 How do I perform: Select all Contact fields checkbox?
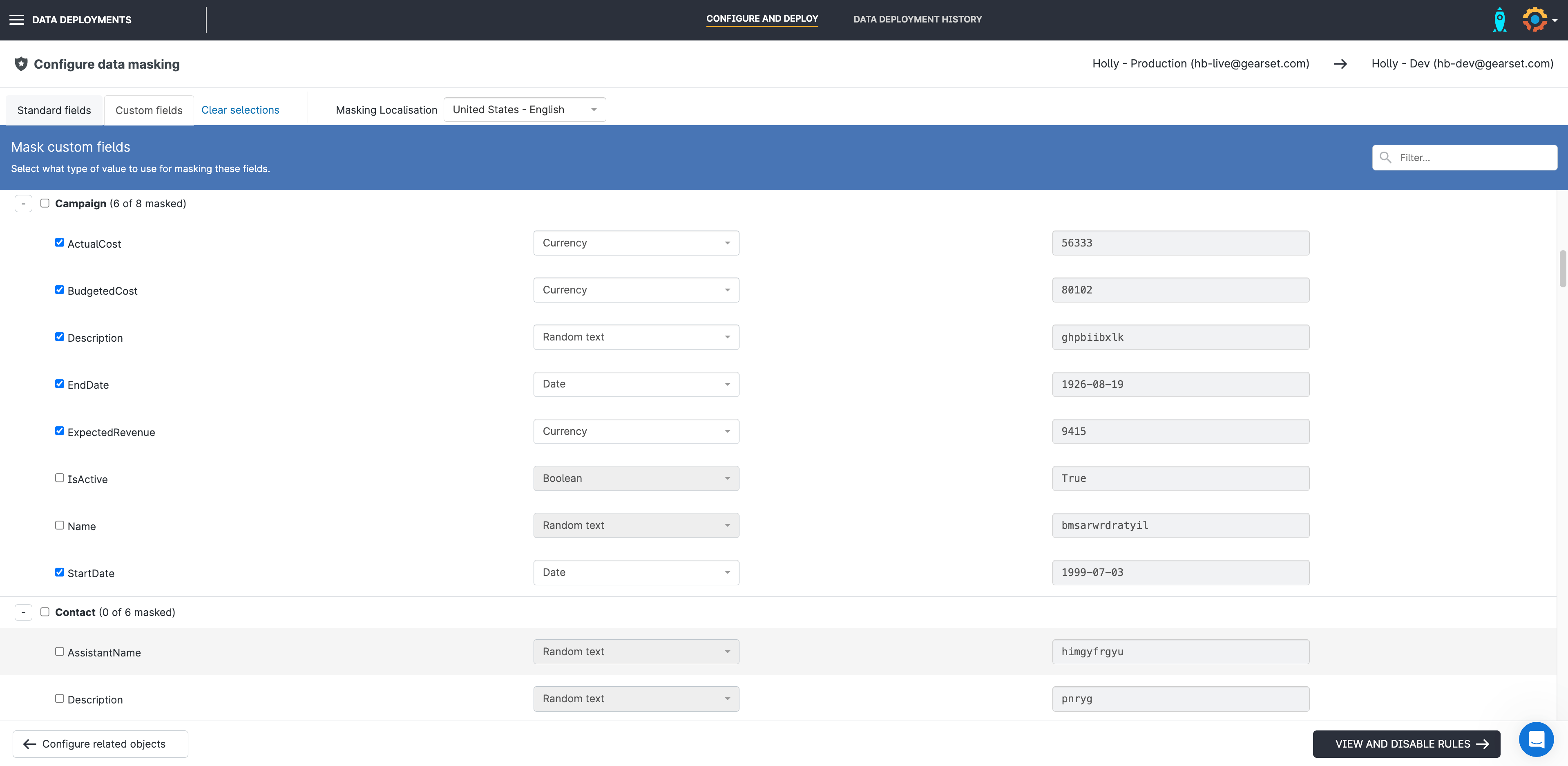(x=45, y=612)
